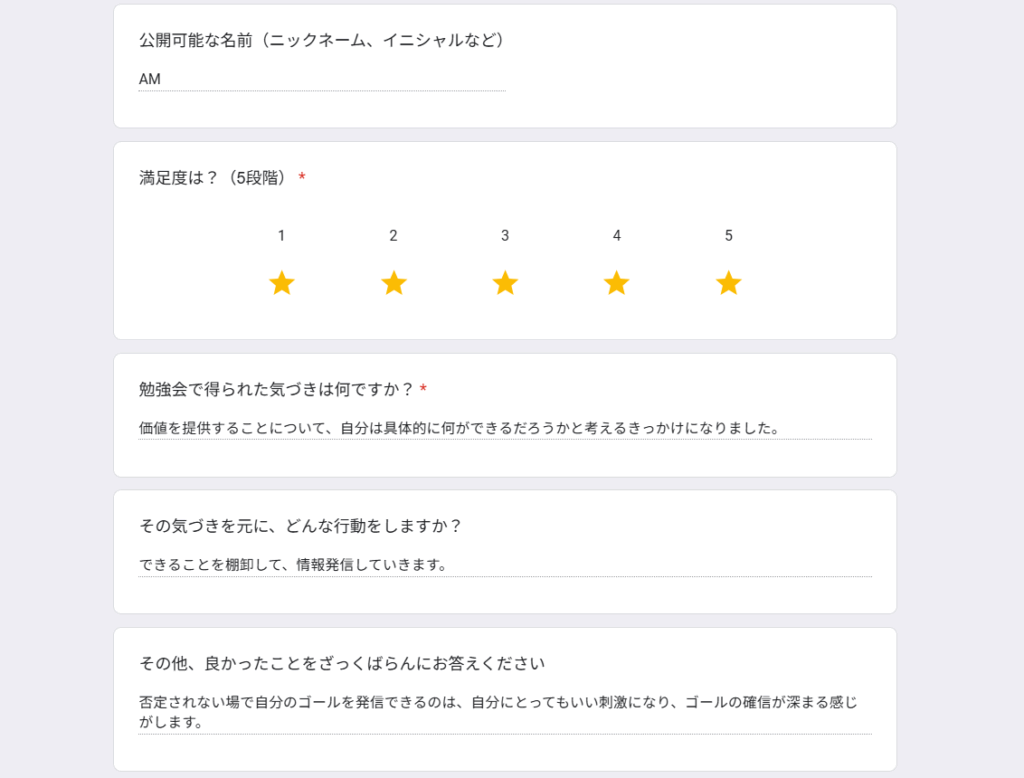Choose the fourth star rating
Screen dimensions: 1024x778
(x=617, y=284)
